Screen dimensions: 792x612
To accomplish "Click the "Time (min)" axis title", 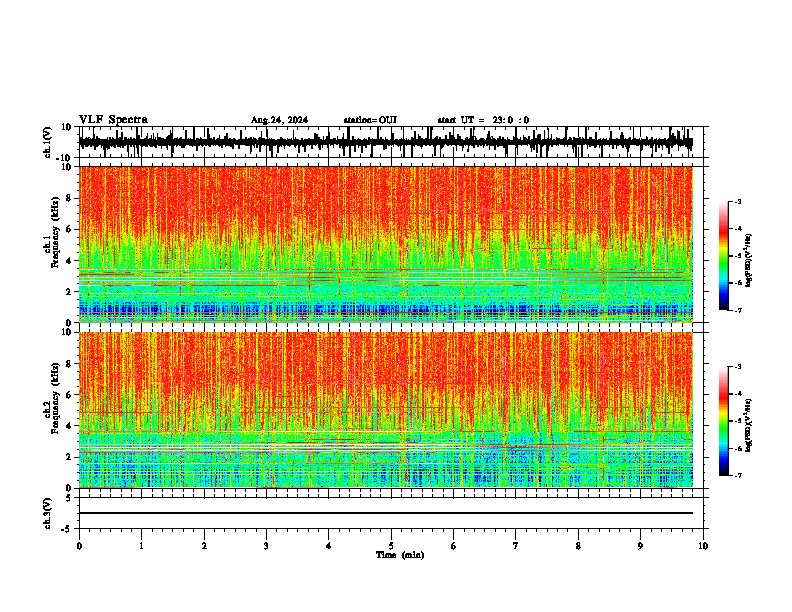I will tap(400, 555).
